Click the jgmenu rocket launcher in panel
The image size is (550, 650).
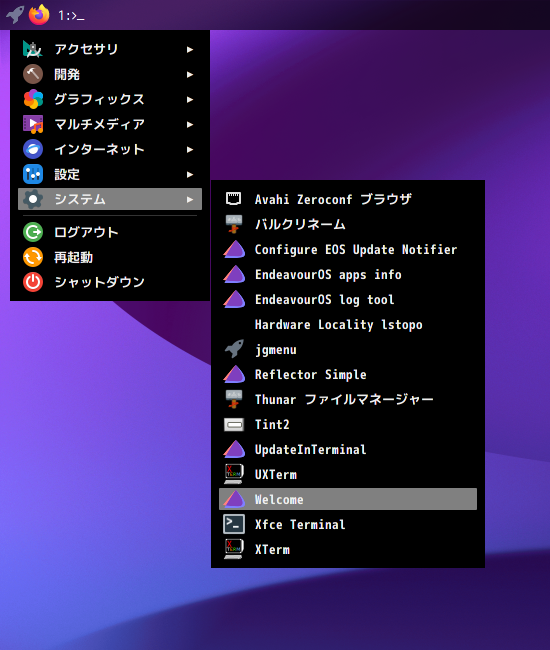tap(15, 15)
